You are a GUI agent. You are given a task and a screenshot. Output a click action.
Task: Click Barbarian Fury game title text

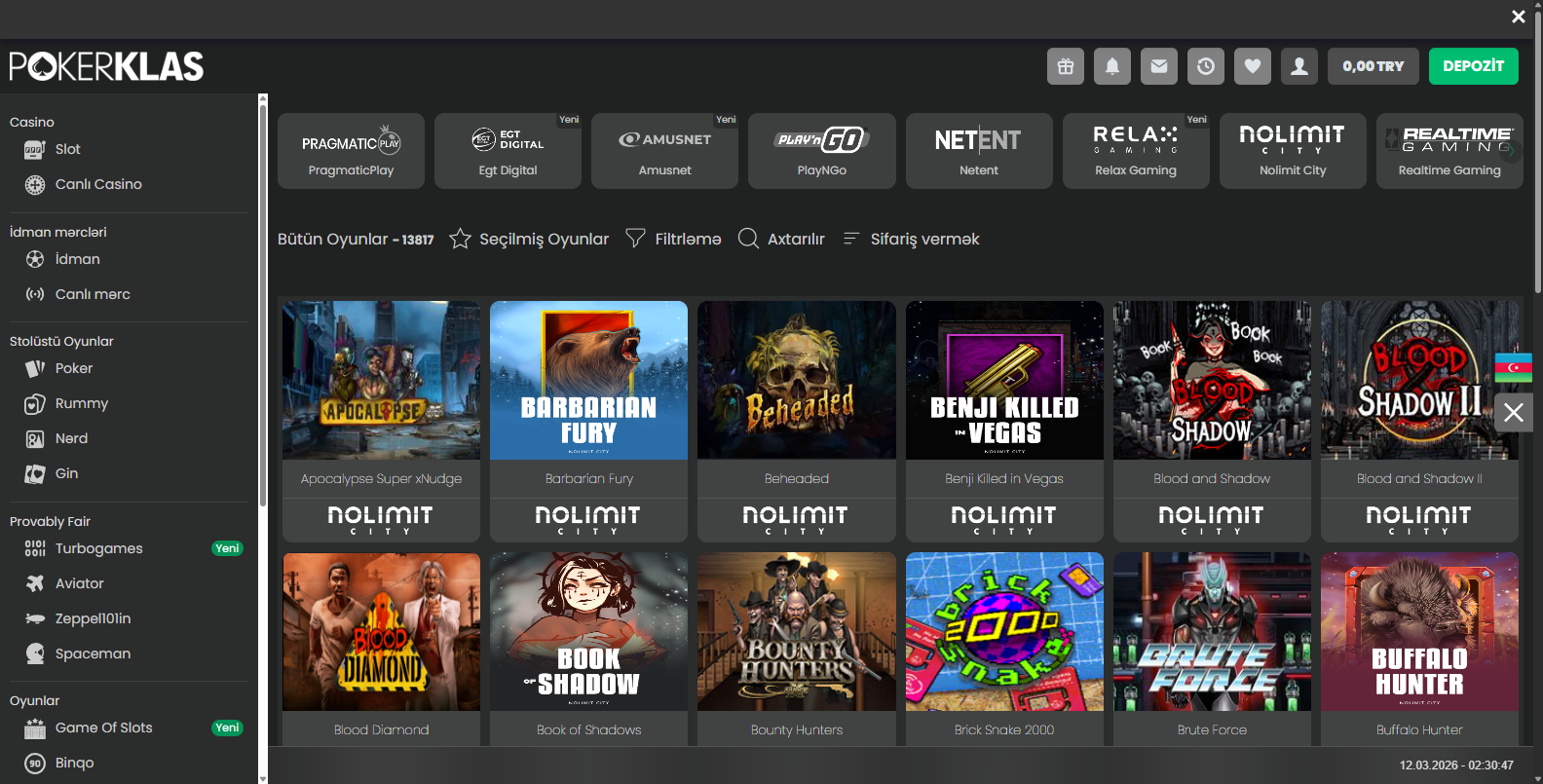point(588,478)
